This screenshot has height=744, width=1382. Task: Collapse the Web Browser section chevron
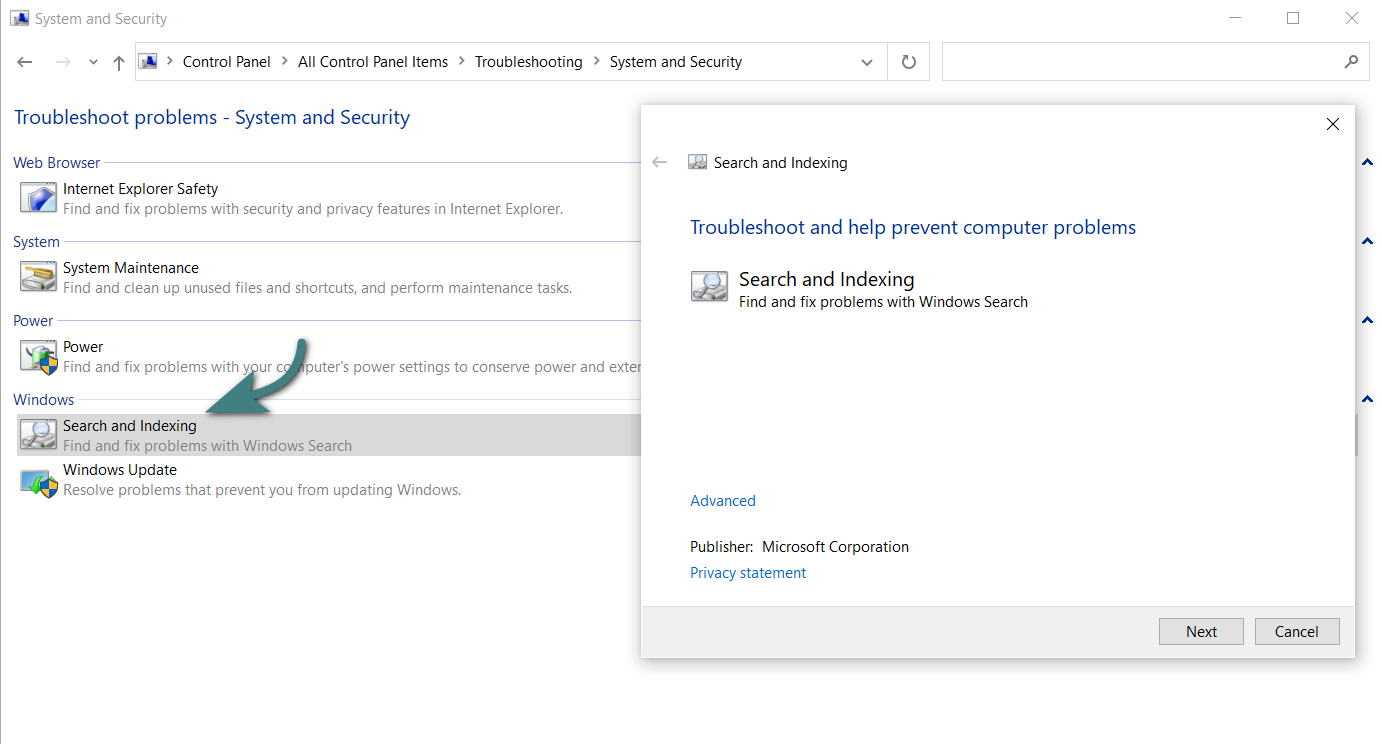point(1367,163)
